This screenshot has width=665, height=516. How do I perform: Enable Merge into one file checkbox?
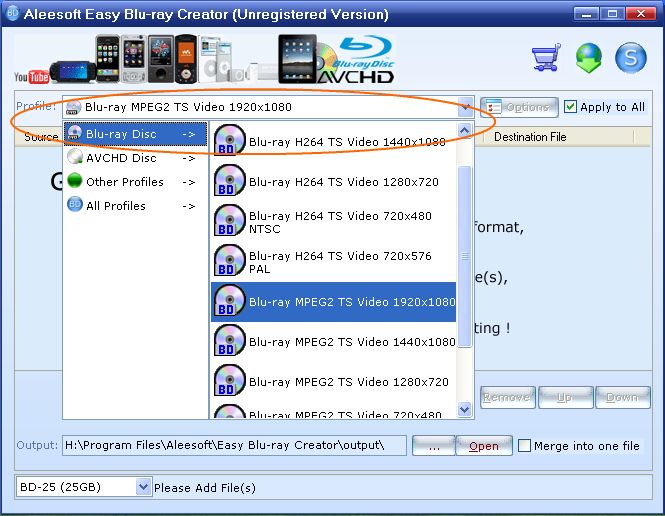[x=524, y=446]
